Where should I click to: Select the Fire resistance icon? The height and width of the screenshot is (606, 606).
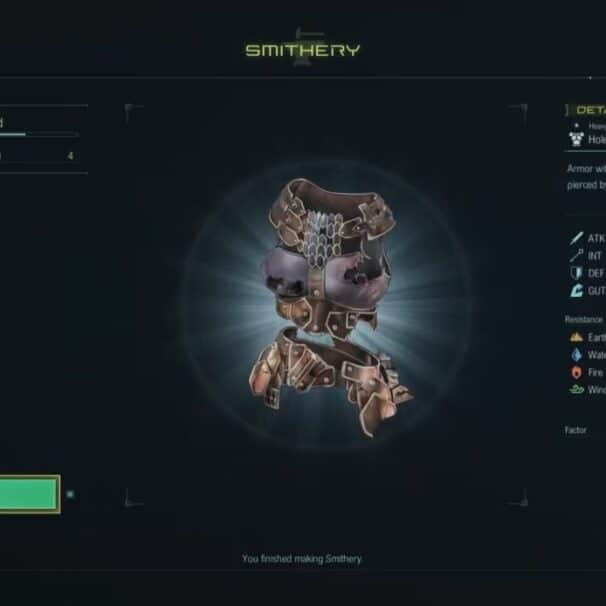click(x=576, y=372)
